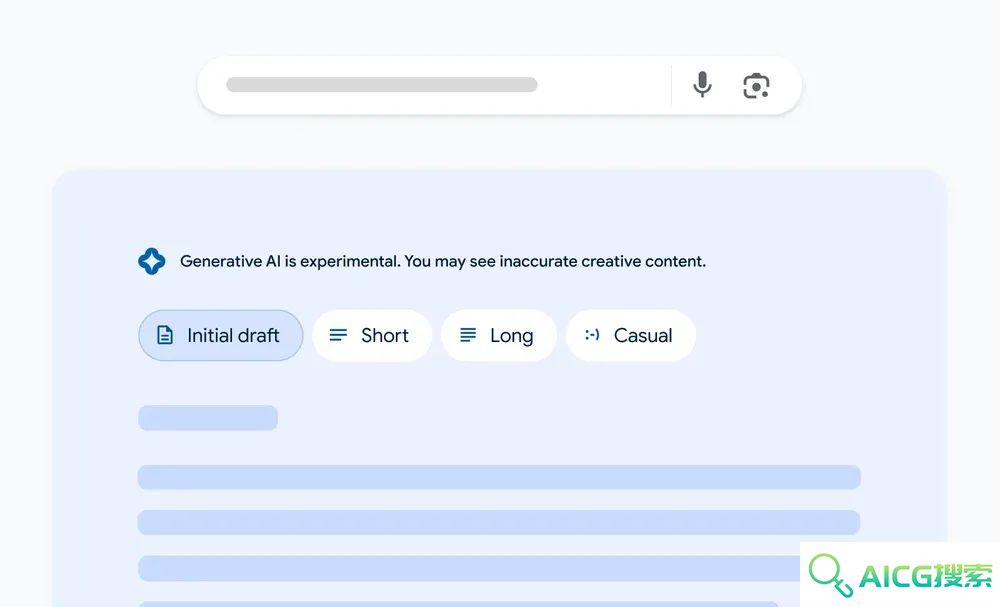Click the microphone voice search icon
1000x607 pixels.
point(702,84)
